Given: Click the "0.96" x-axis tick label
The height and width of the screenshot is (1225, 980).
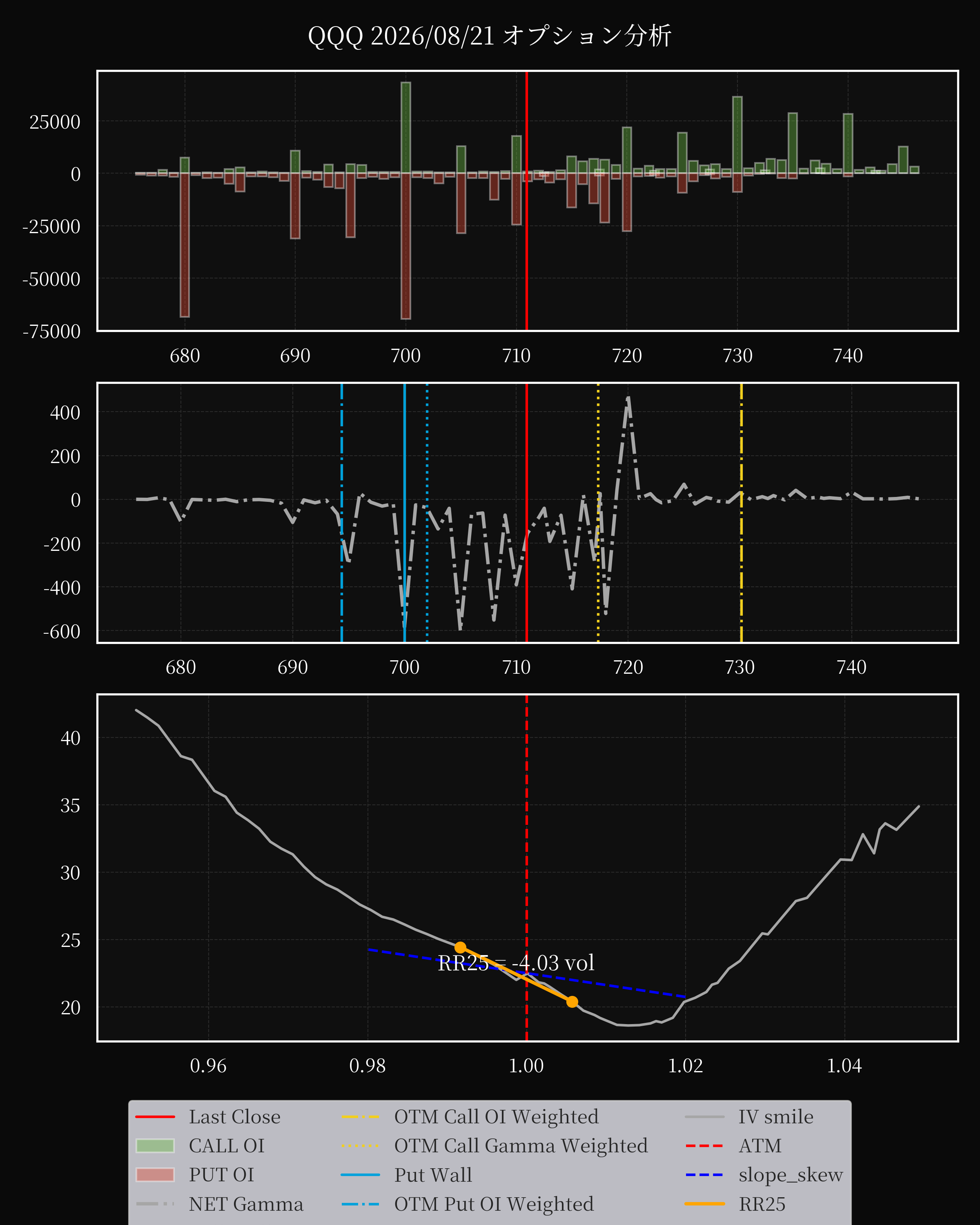Looking at the screenshot, I should coord(209,1065).
